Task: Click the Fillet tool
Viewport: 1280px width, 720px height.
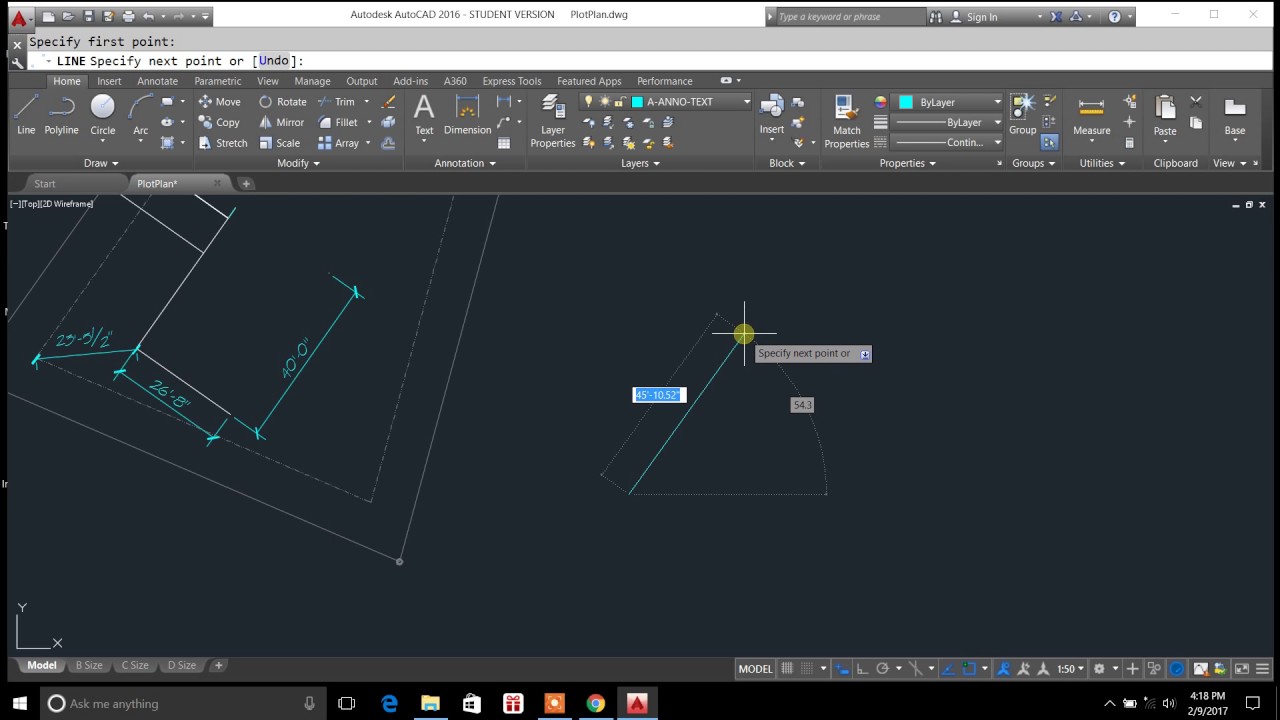Action: pos(338,122)
